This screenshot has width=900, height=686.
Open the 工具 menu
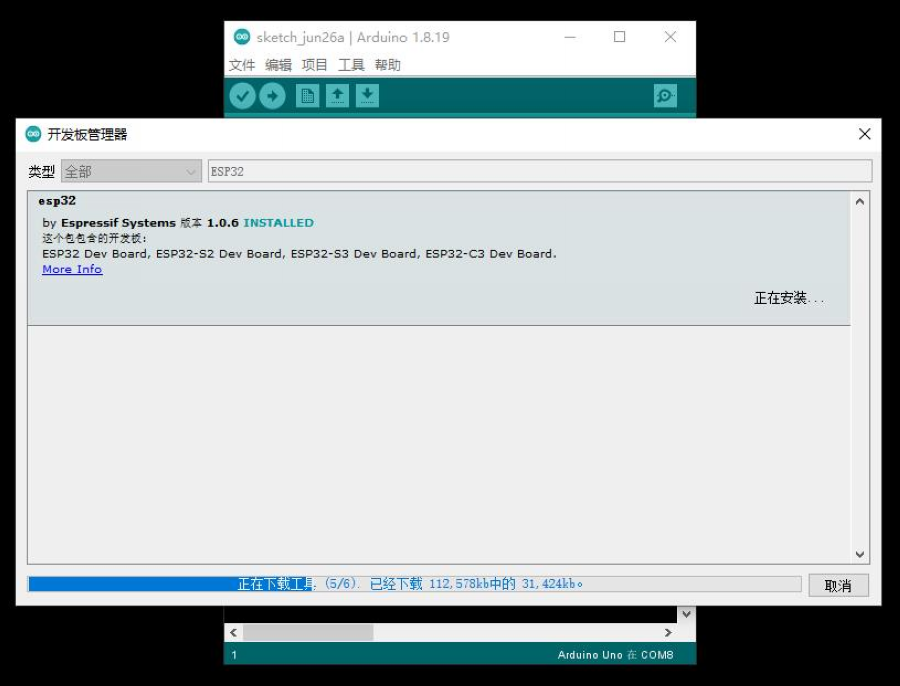[x=351, y=65]
